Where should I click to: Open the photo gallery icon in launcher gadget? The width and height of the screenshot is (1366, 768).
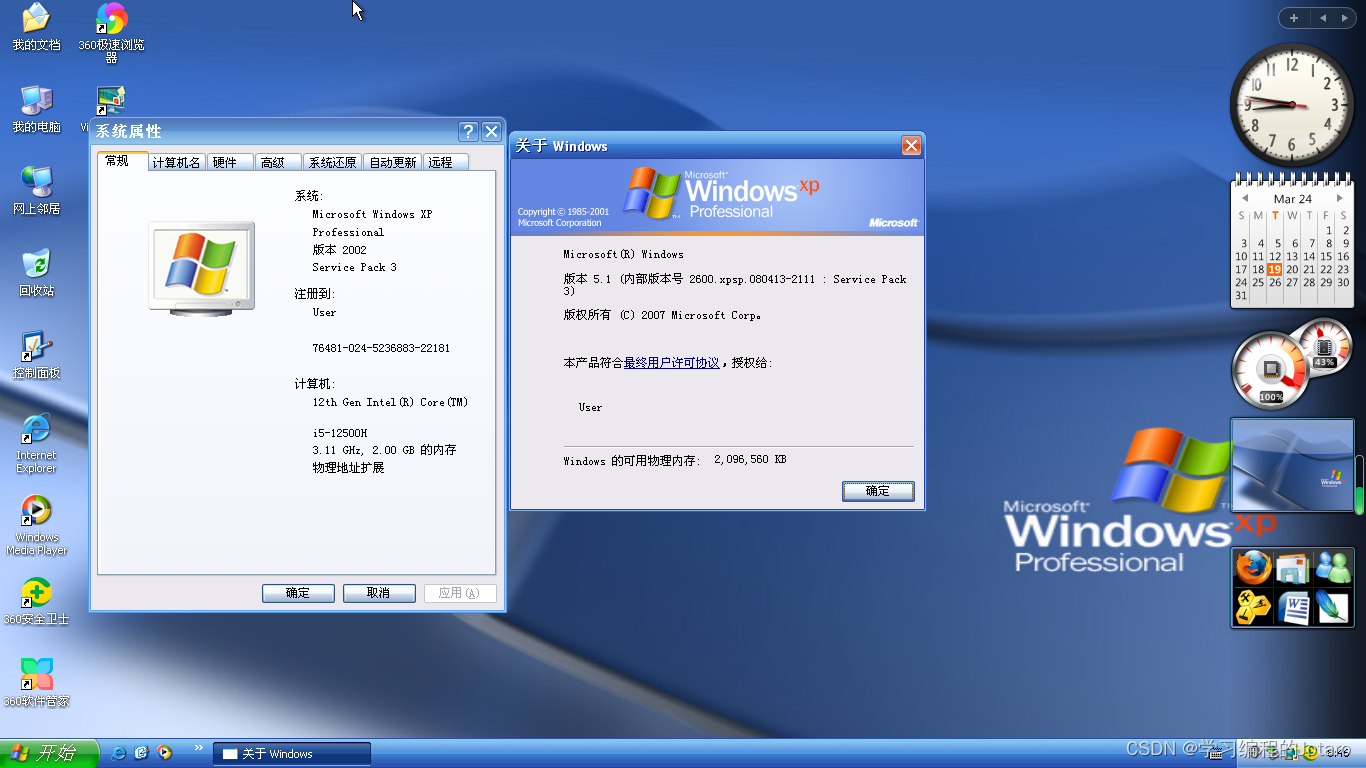pos(1292,567)
